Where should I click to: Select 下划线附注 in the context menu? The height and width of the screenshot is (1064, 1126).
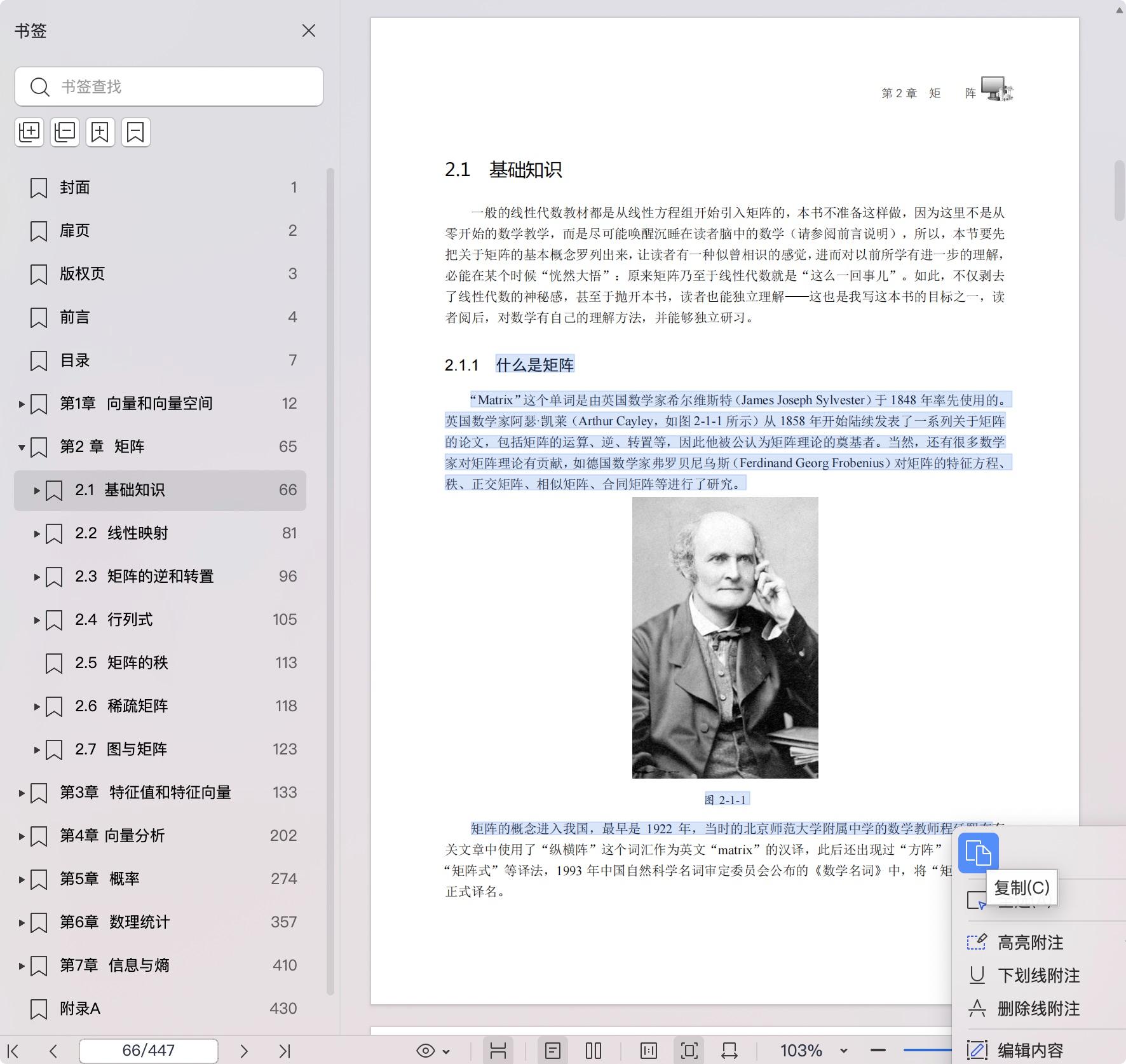[1038, 976]
